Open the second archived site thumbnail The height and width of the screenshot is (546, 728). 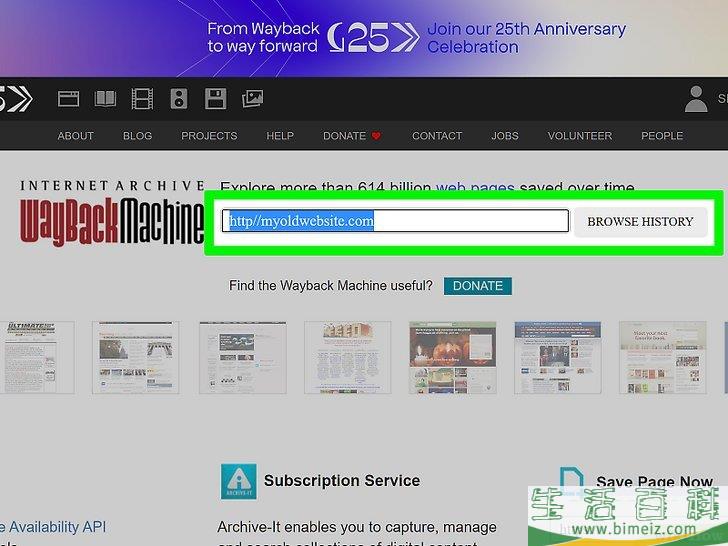coord(135,358)
